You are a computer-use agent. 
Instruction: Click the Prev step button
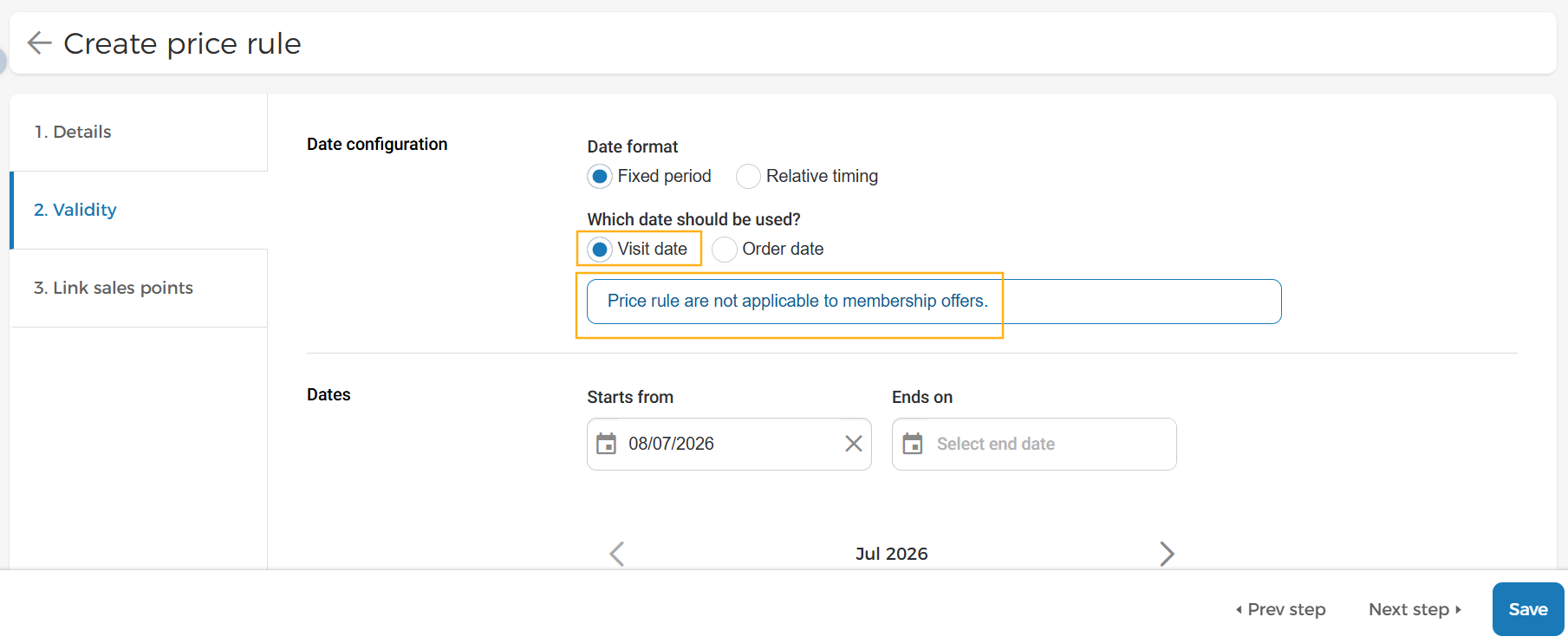1280,609
